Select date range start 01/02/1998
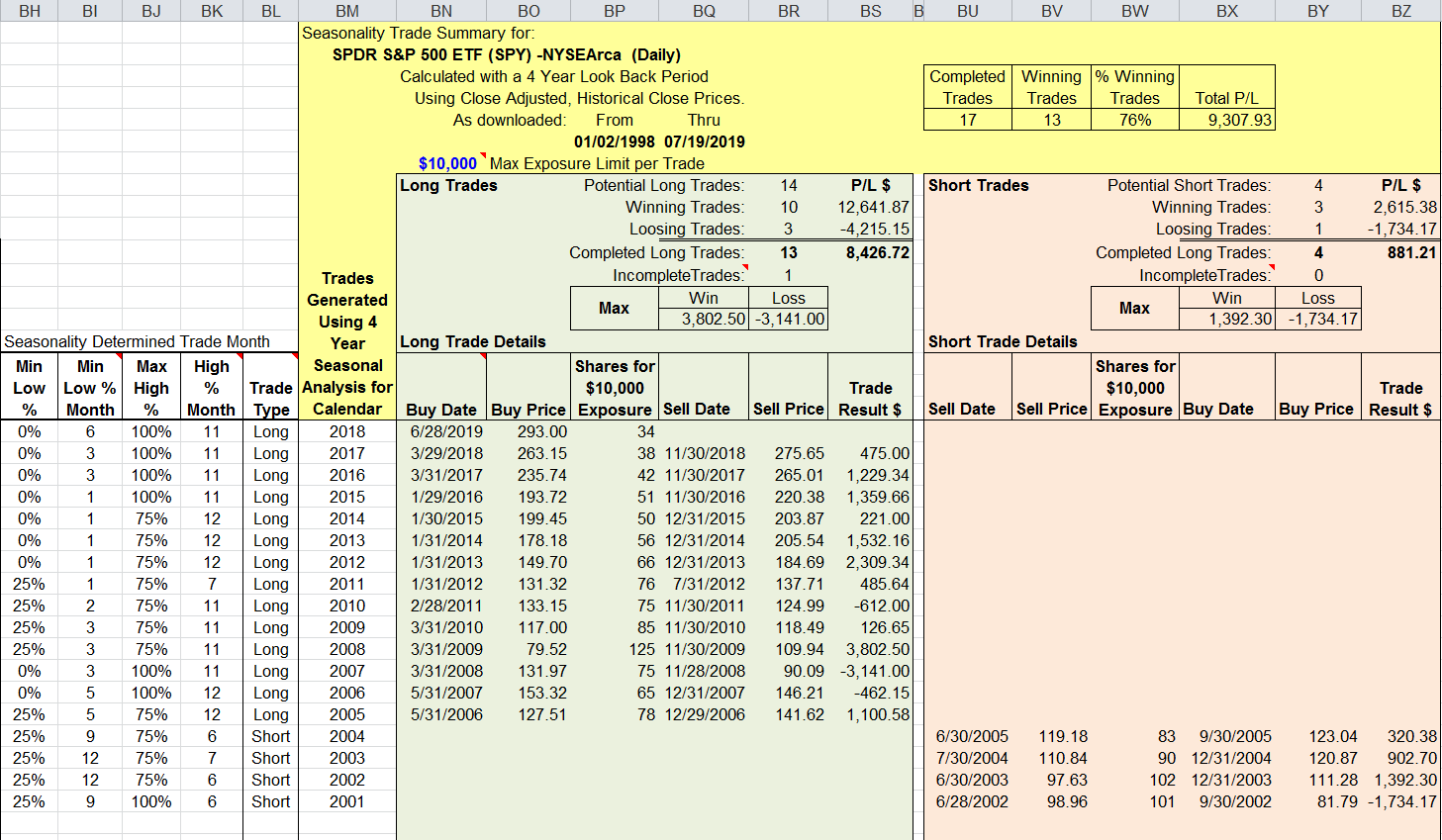 coord(615,141)
